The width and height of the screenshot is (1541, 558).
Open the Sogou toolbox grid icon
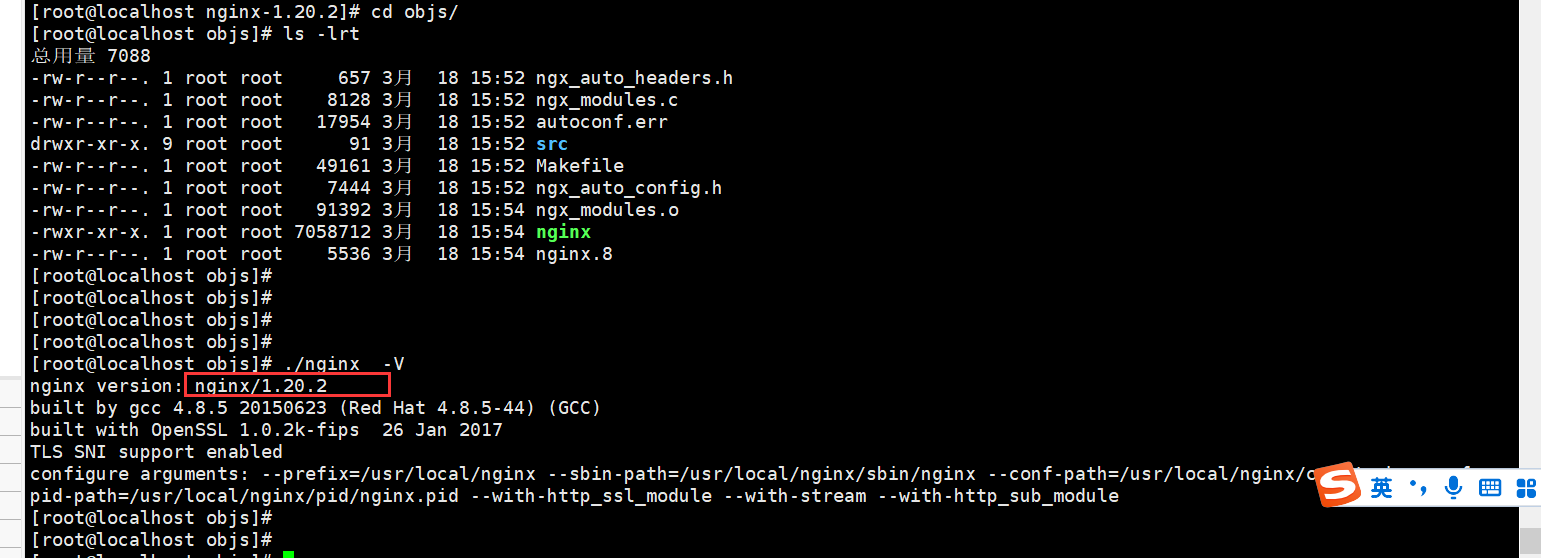(1526, 488)
